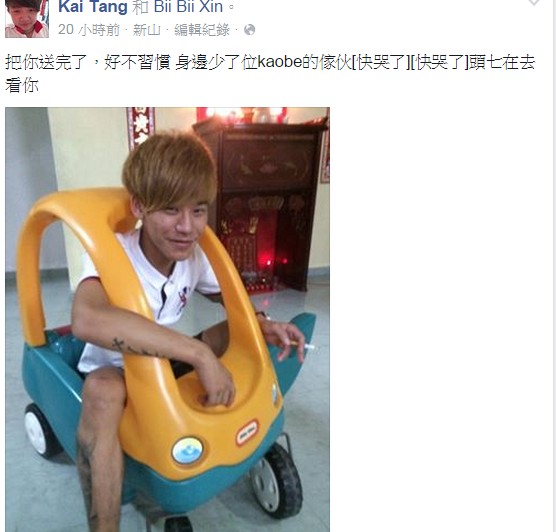Image resolution: width=556 pixels, height=532 pixels.
Task: Open the attached photo of man in toy car
Action: (x=167, y=319)
